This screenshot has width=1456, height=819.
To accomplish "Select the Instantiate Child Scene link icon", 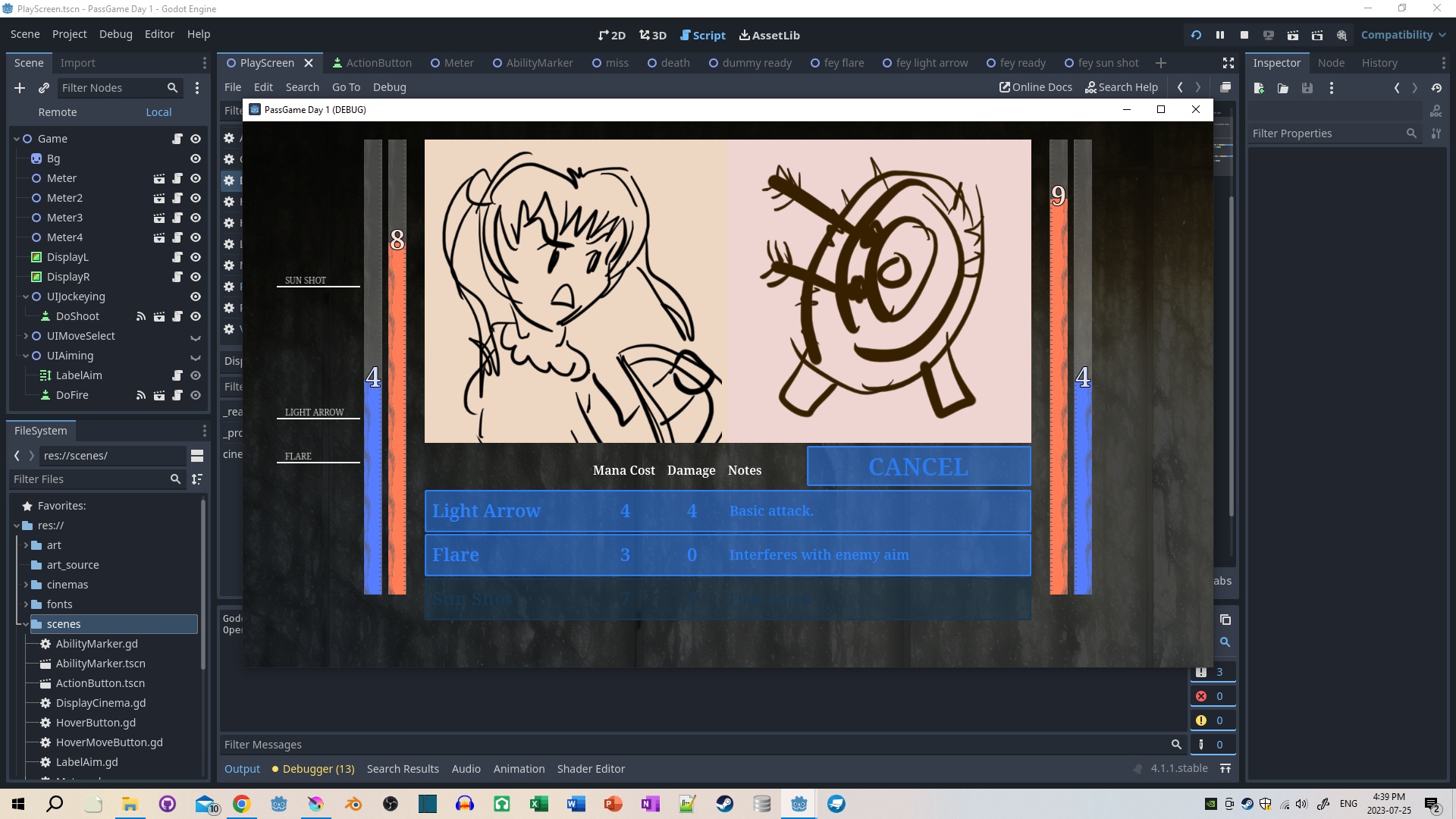I will coord(43,88).
